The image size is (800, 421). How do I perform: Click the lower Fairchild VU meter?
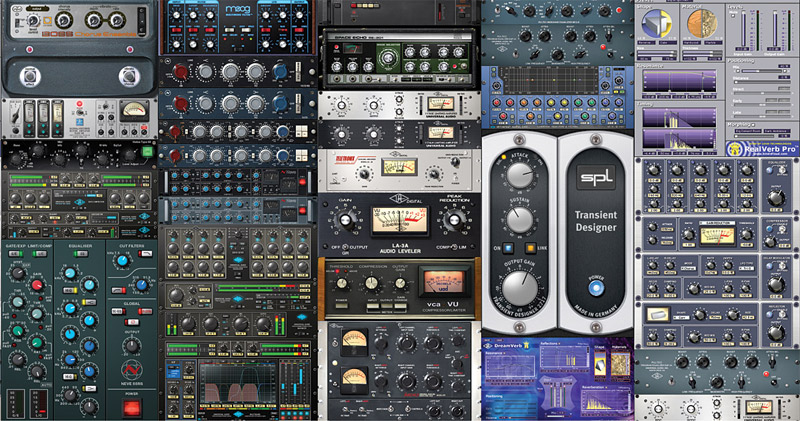click(354, 379)
